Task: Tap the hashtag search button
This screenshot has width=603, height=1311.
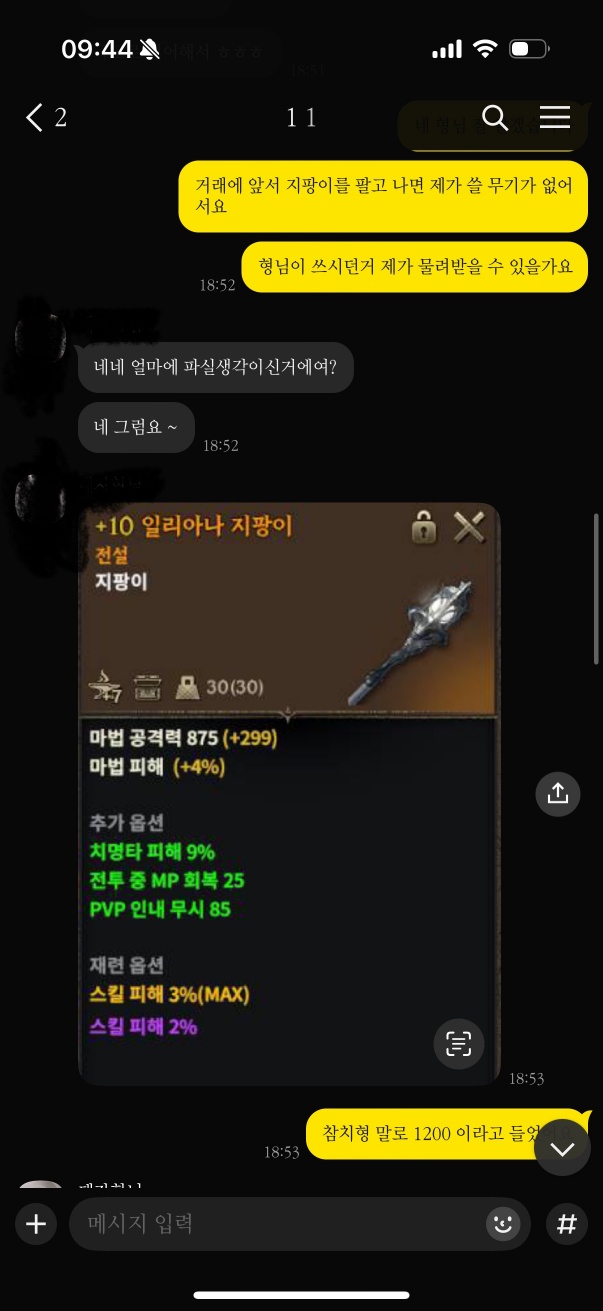Action: [x=566, y=1224]
